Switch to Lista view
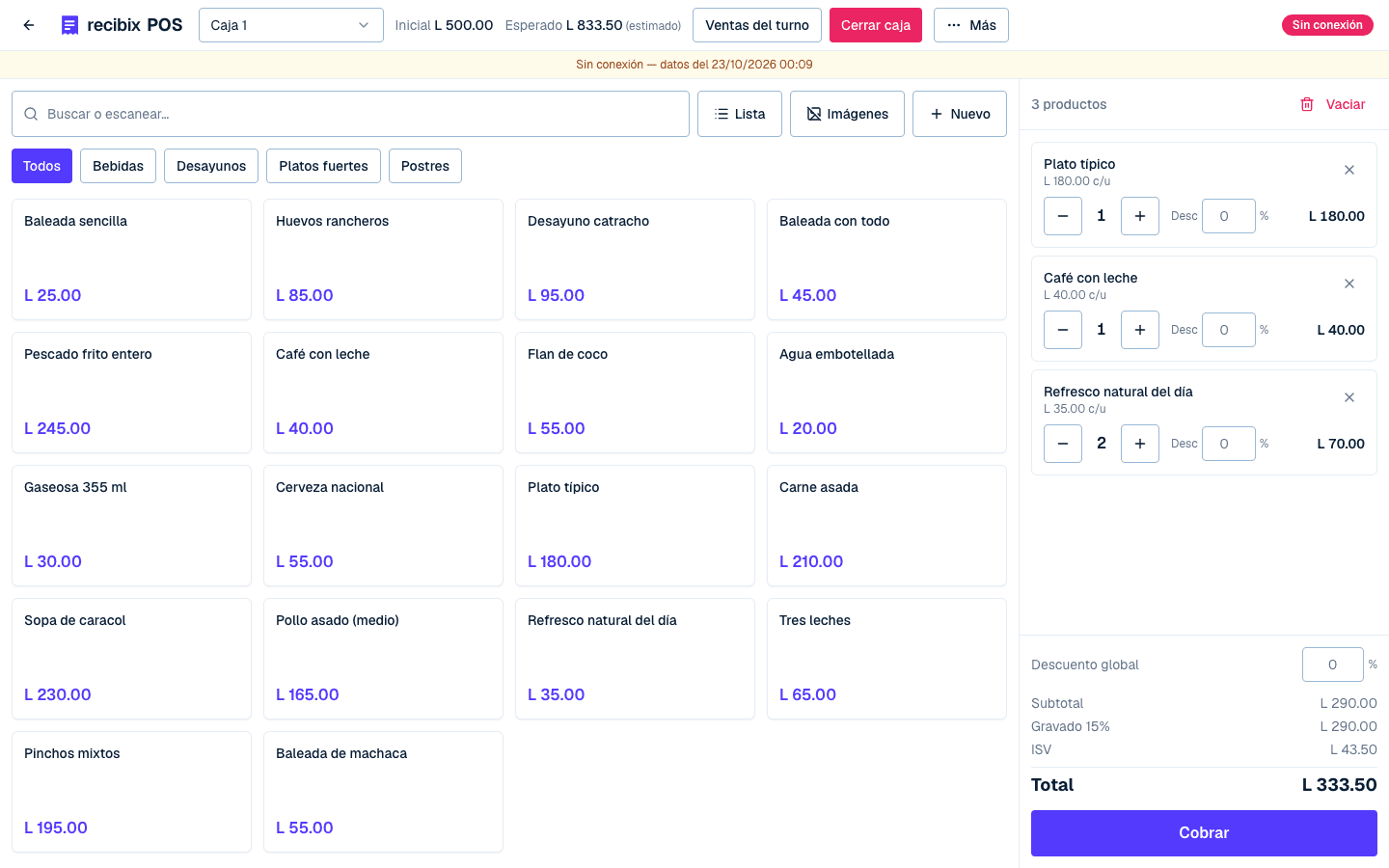The image size is (1389, 868). [740, 114]
